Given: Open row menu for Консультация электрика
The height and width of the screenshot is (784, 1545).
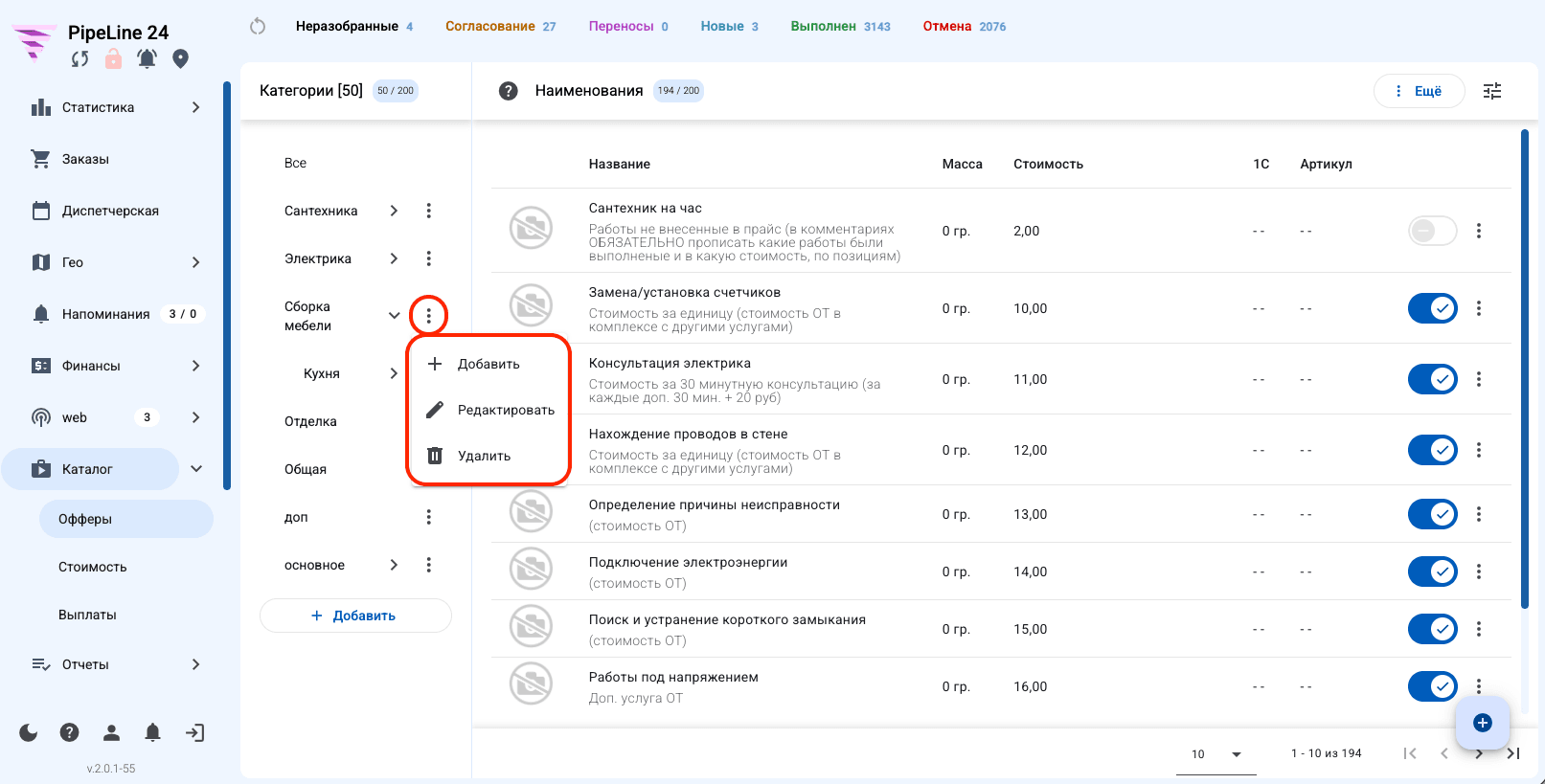Looking at the screenshot, I should pos(1479,379).
